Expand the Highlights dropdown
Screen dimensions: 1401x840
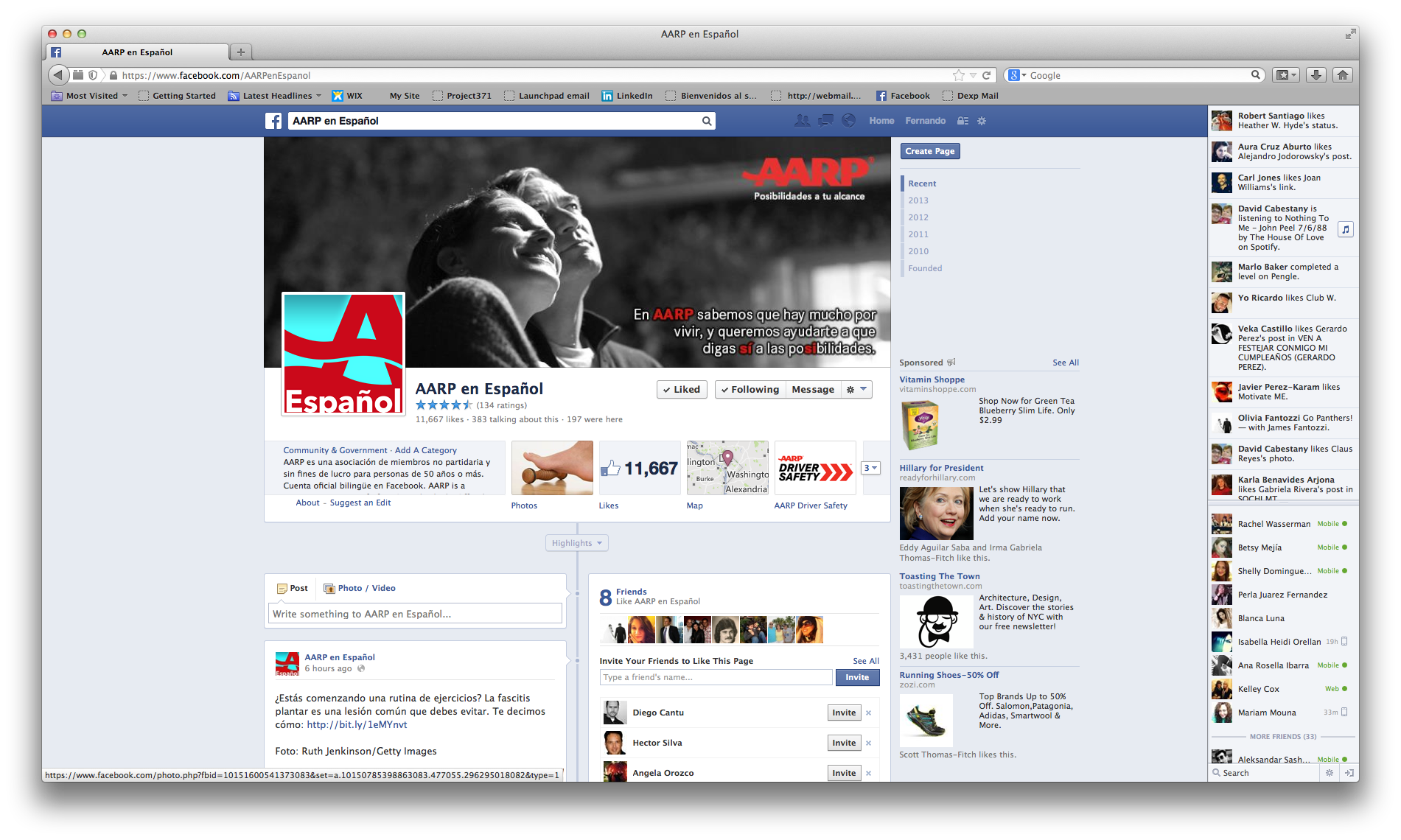pyautogui.click(x=577, y=543)
